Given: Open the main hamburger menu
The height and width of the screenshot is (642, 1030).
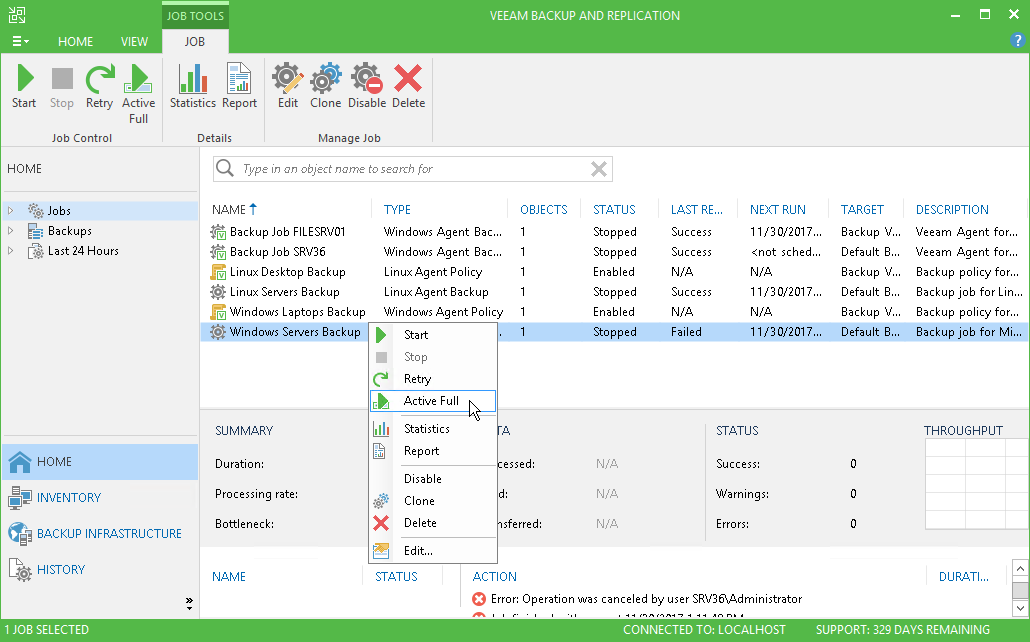Looking at the screenshot, I should click(20, 41).
